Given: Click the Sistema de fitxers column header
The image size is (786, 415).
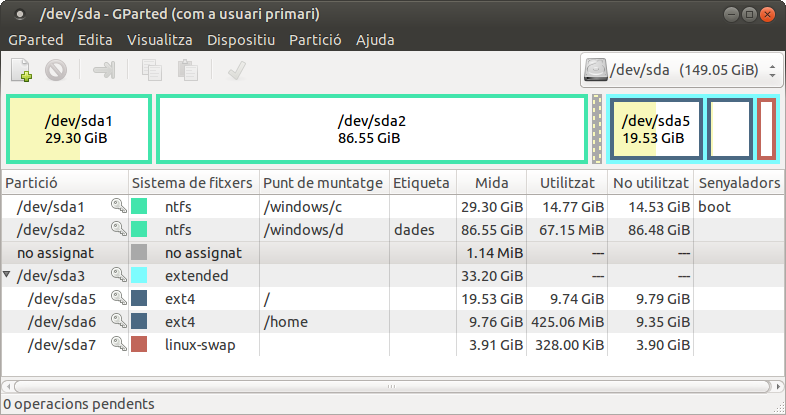Looking at the screenshot, I should point(193,183).
